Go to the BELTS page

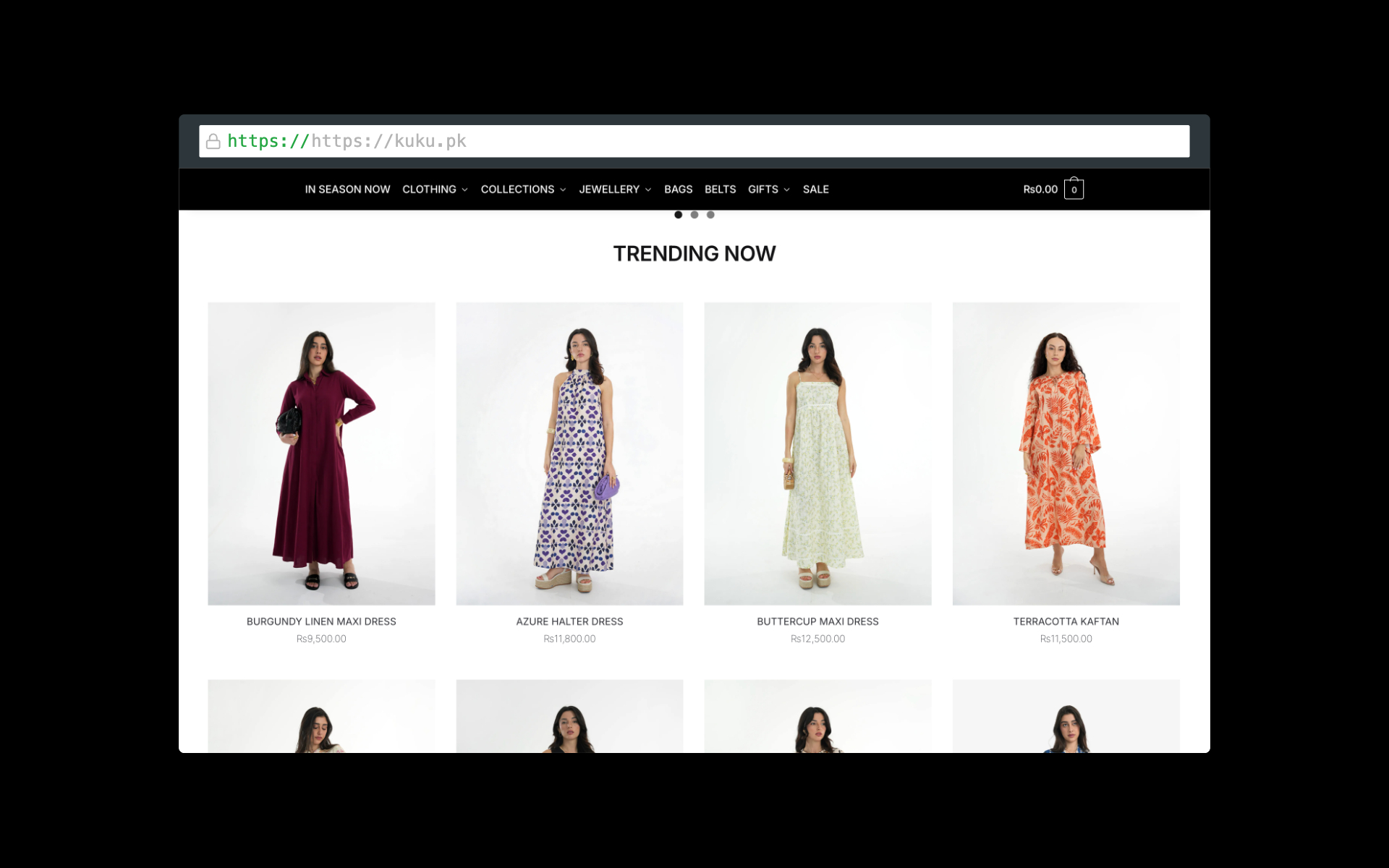720,190
